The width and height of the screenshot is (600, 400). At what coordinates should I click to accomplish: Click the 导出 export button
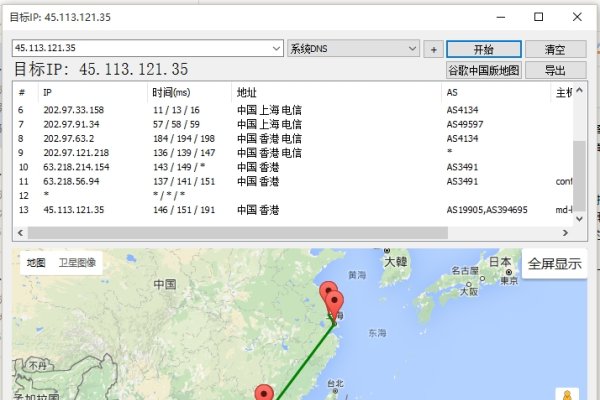click(x=556, y=70)
